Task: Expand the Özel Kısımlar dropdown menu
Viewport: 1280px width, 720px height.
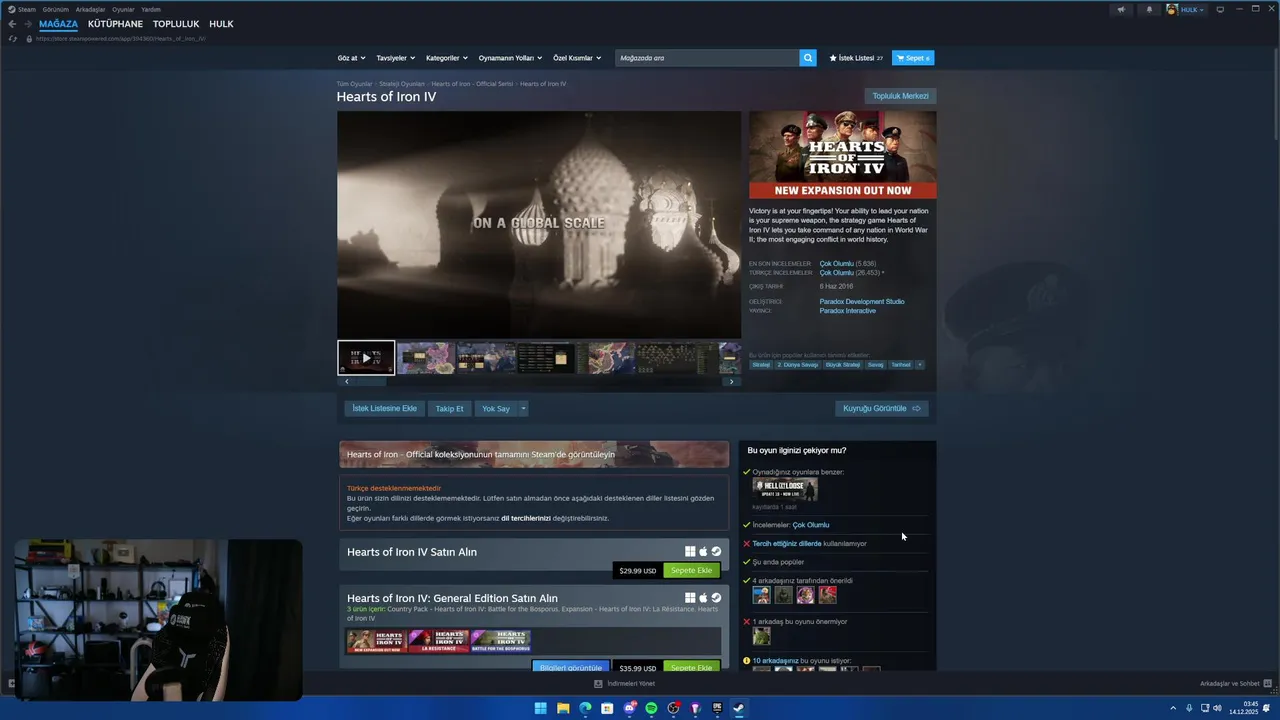Action: coord(577,58)
